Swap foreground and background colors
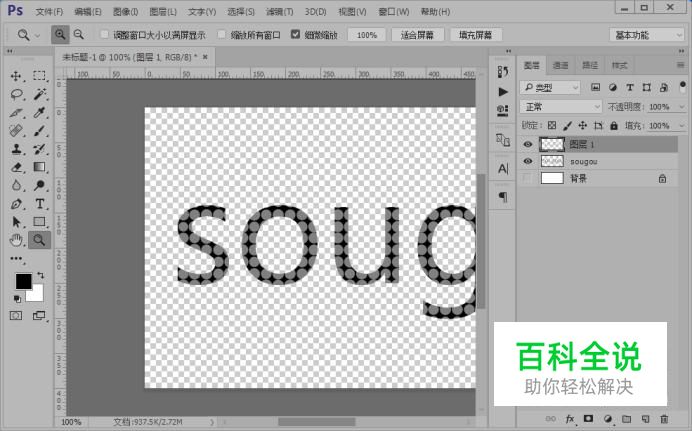Screen dimensions: 692x431 (41, 275)
